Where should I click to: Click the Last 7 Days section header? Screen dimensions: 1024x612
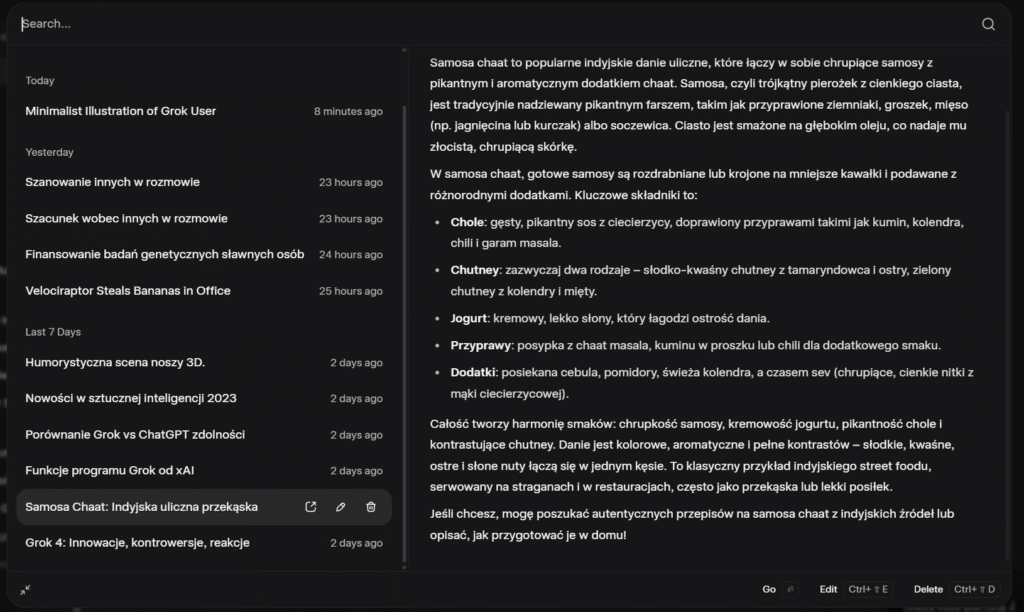[x=53, y=332]
